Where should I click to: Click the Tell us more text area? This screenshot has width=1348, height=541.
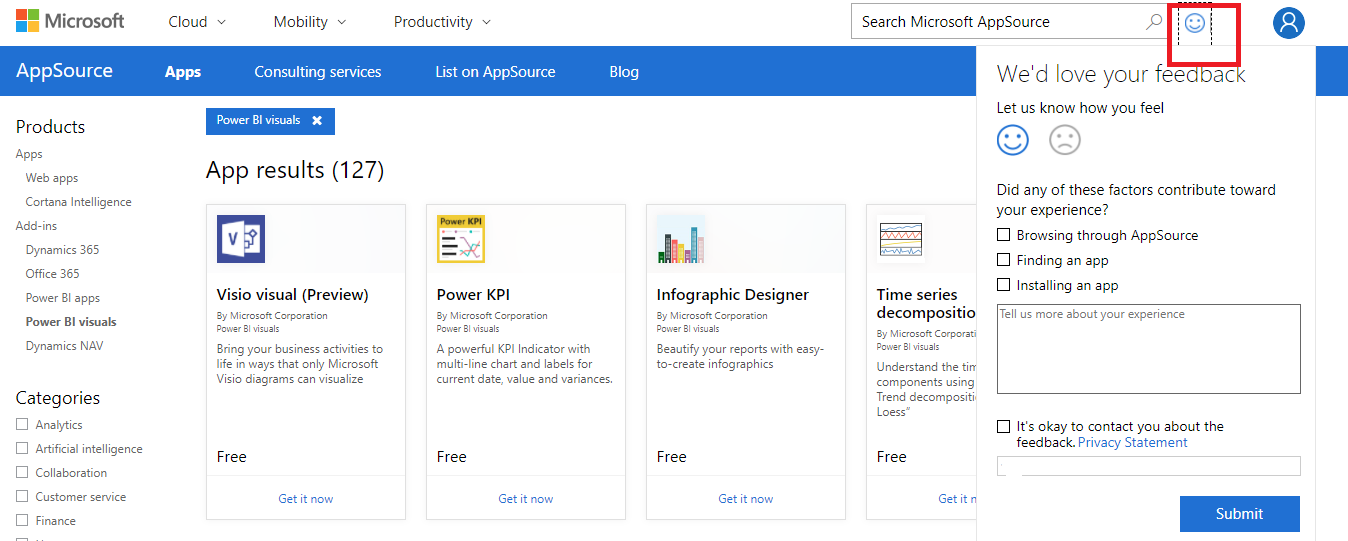coord(1149,349)
